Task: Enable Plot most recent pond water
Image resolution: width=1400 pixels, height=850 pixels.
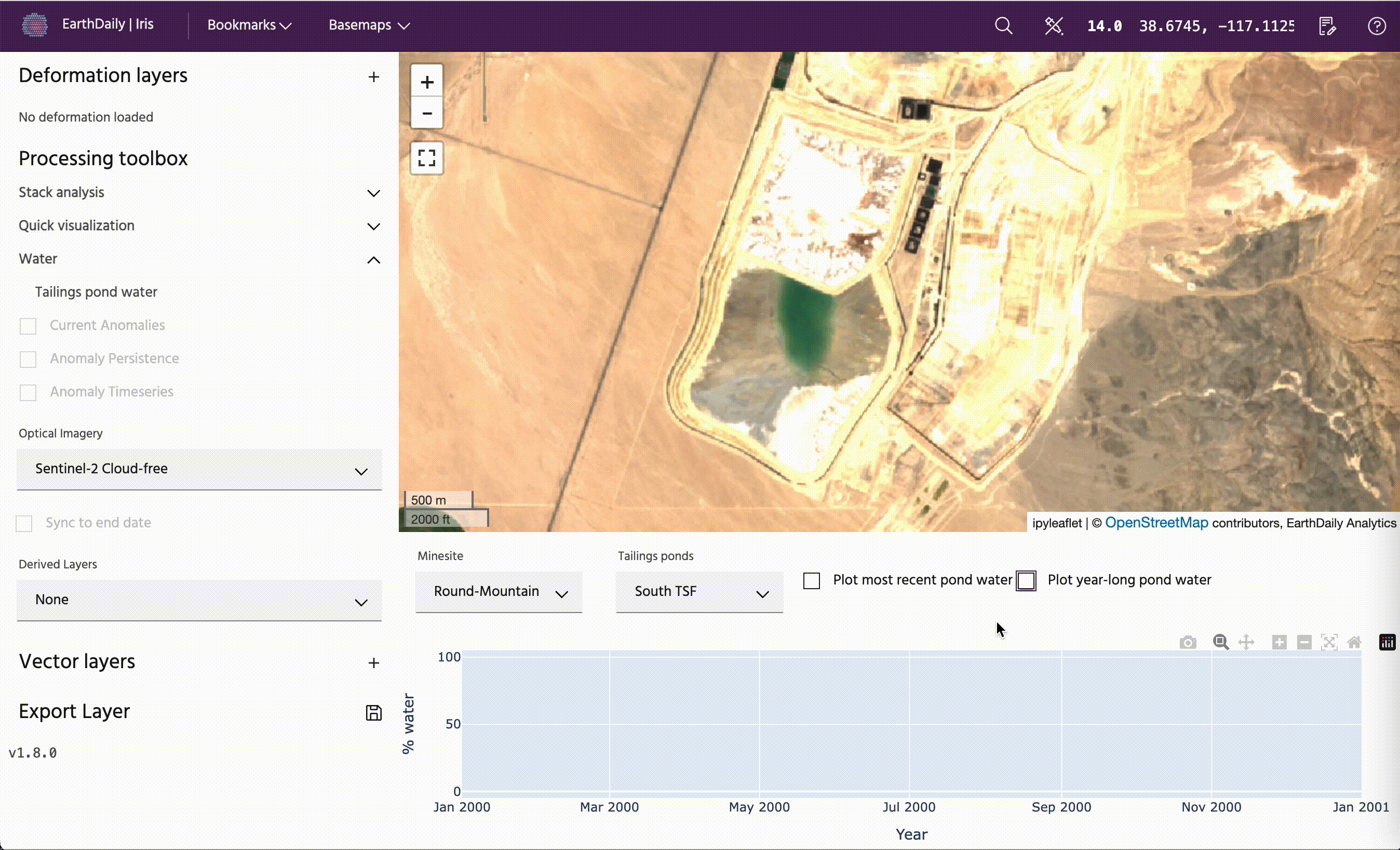Action: [811, 580]
